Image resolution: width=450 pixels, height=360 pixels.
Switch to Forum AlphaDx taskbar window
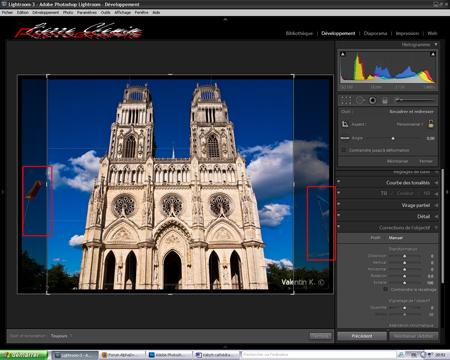122,355
